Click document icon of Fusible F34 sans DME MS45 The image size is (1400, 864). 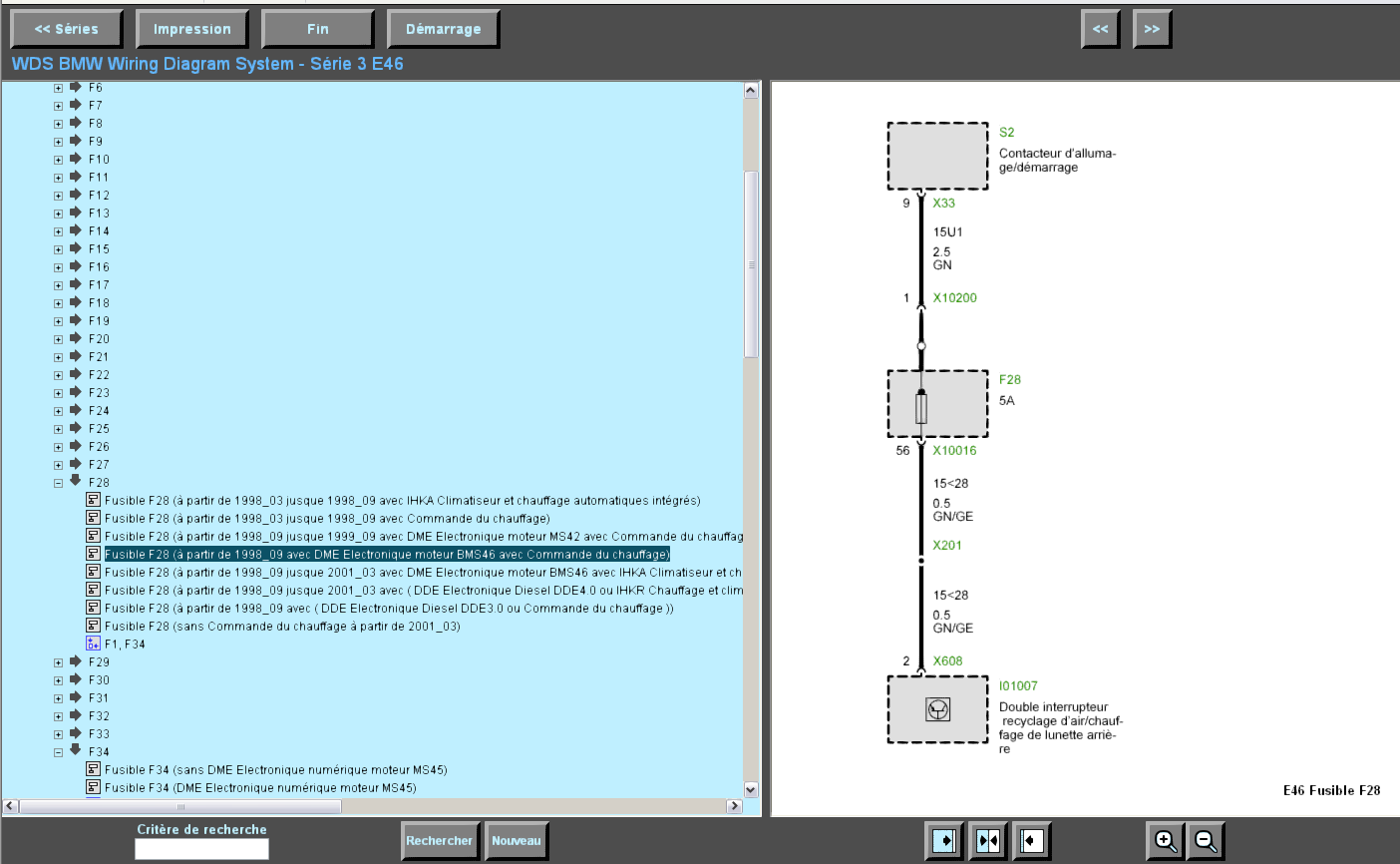(x=93, y=769)
